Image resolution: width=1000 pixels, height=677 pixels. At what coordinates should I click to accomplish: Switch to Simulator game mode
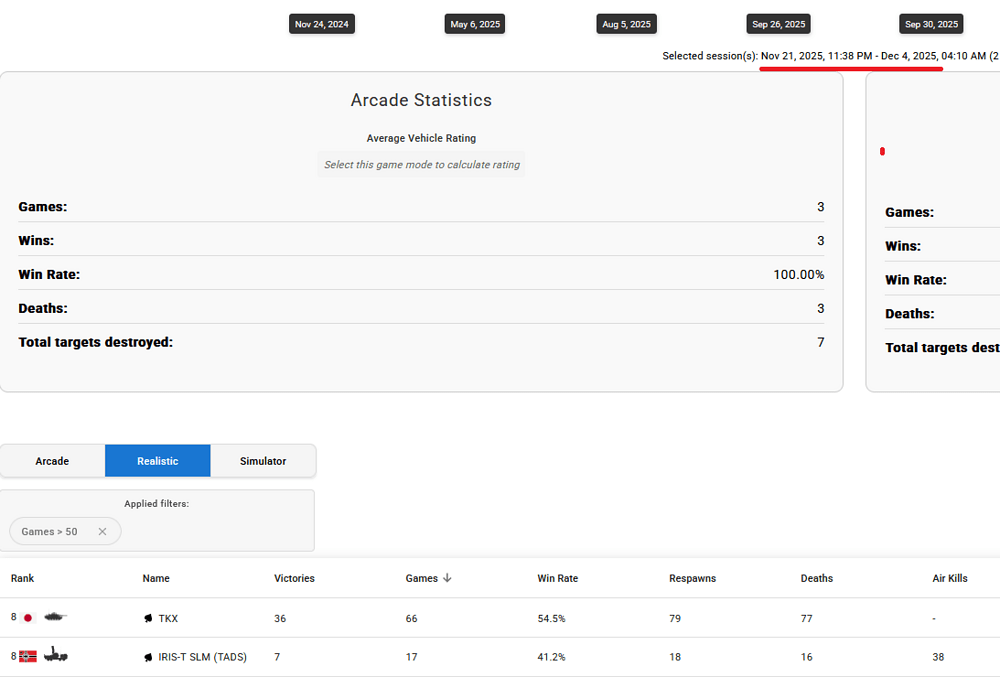(x=263, y=461)
